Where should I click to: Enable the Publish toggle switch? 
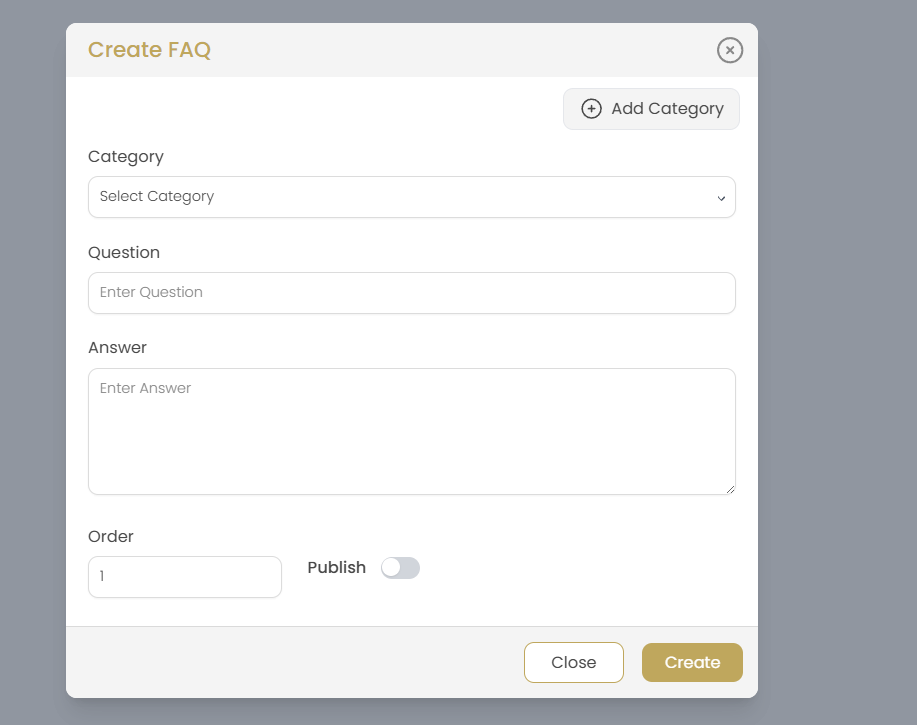(x=400, y=567)
